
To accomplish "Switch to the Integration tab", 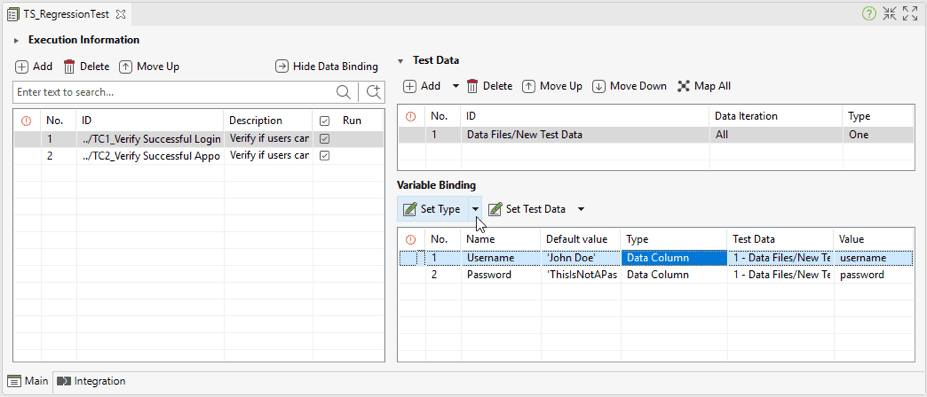I will click(x=91, y=381).
